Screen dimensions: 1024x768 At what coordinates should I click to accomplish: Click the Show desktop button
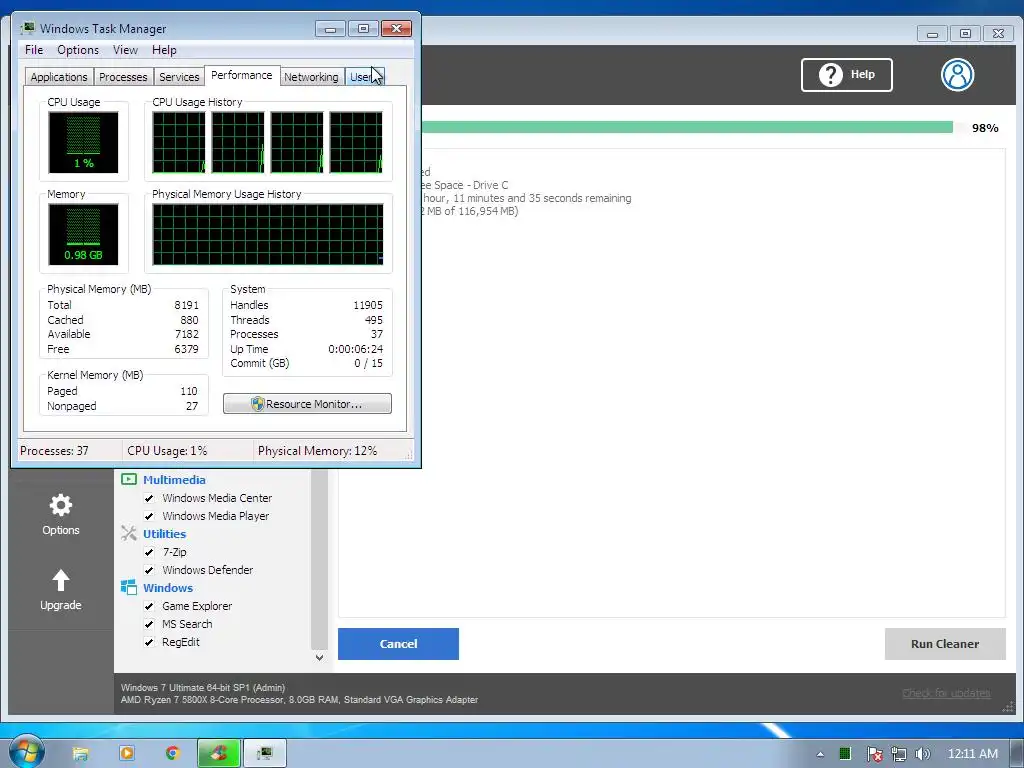[1017, 754]
